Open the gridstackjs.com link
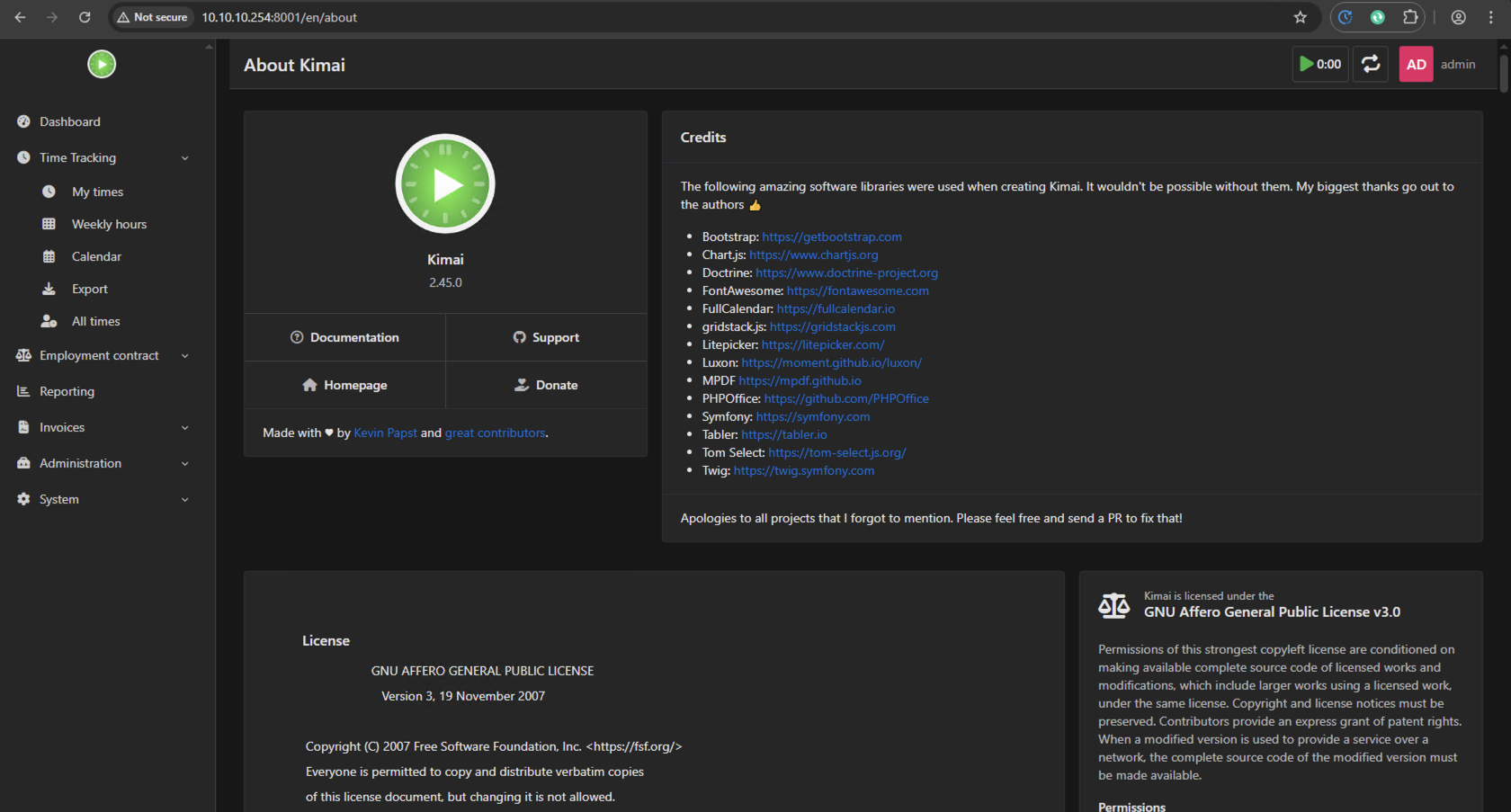Viewport: 1511px width, 812px height. click(833, 326)
